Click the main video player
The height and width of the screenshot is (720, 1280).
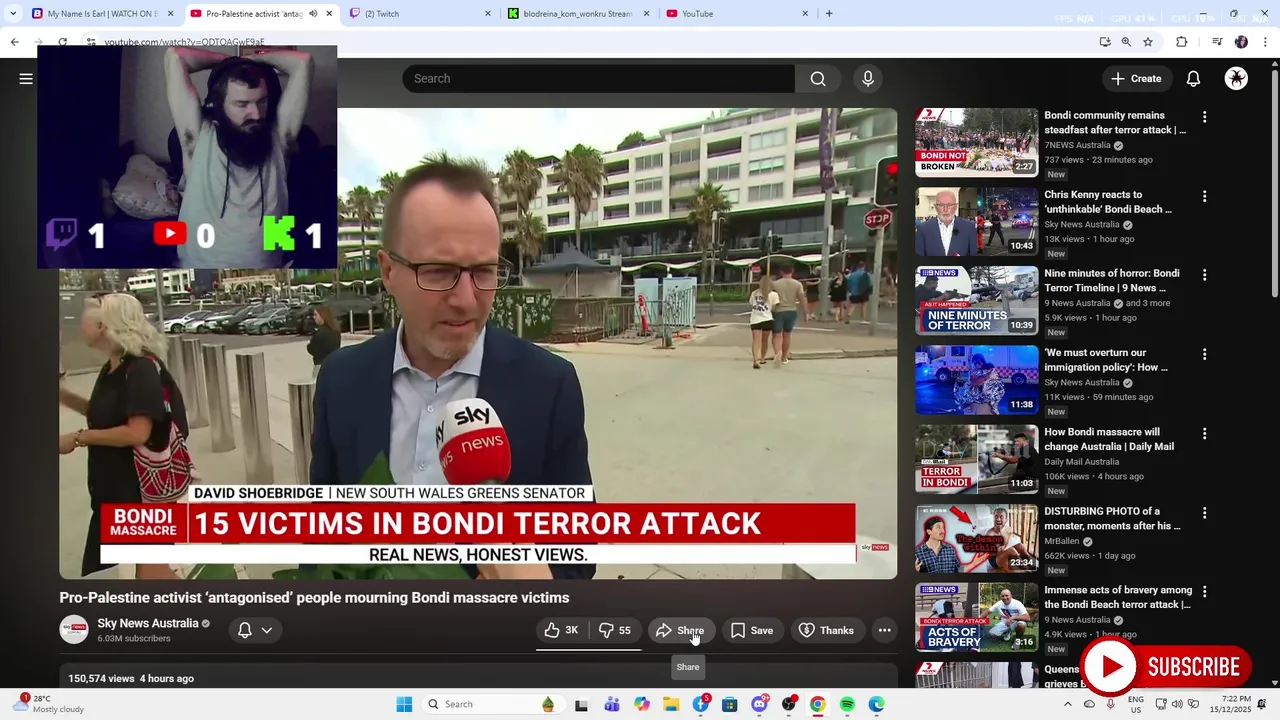[478, 343]
